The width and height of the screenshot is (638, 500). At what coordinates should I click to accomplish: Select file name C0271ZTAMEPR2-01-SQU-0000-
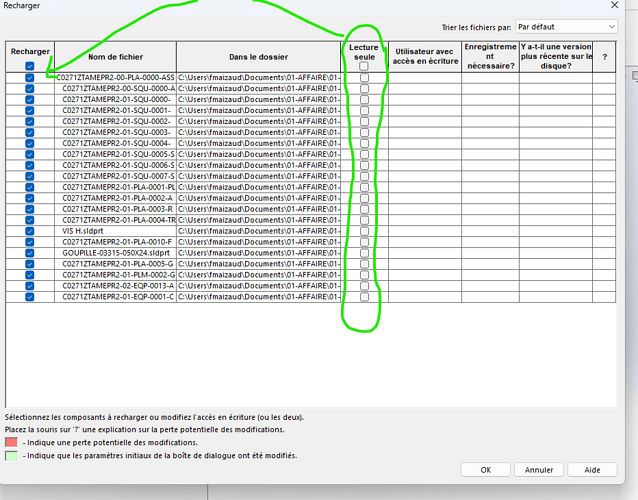tap(116, 100)
